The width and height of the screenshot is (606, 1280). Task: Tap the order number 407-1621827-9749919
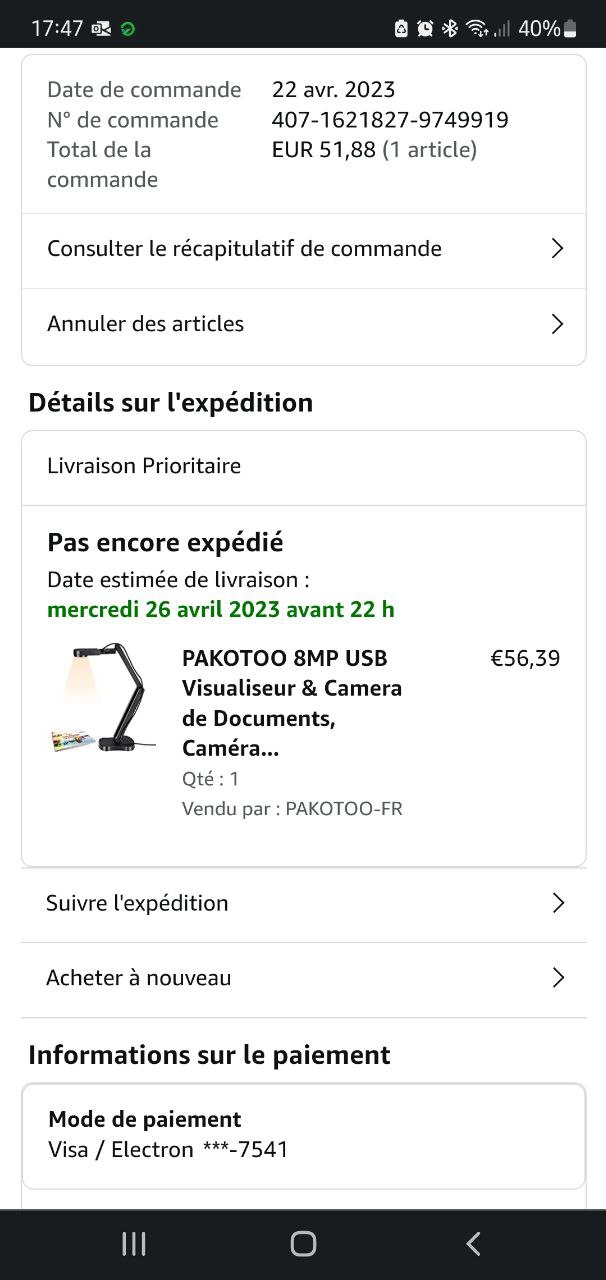click(390, 120)
